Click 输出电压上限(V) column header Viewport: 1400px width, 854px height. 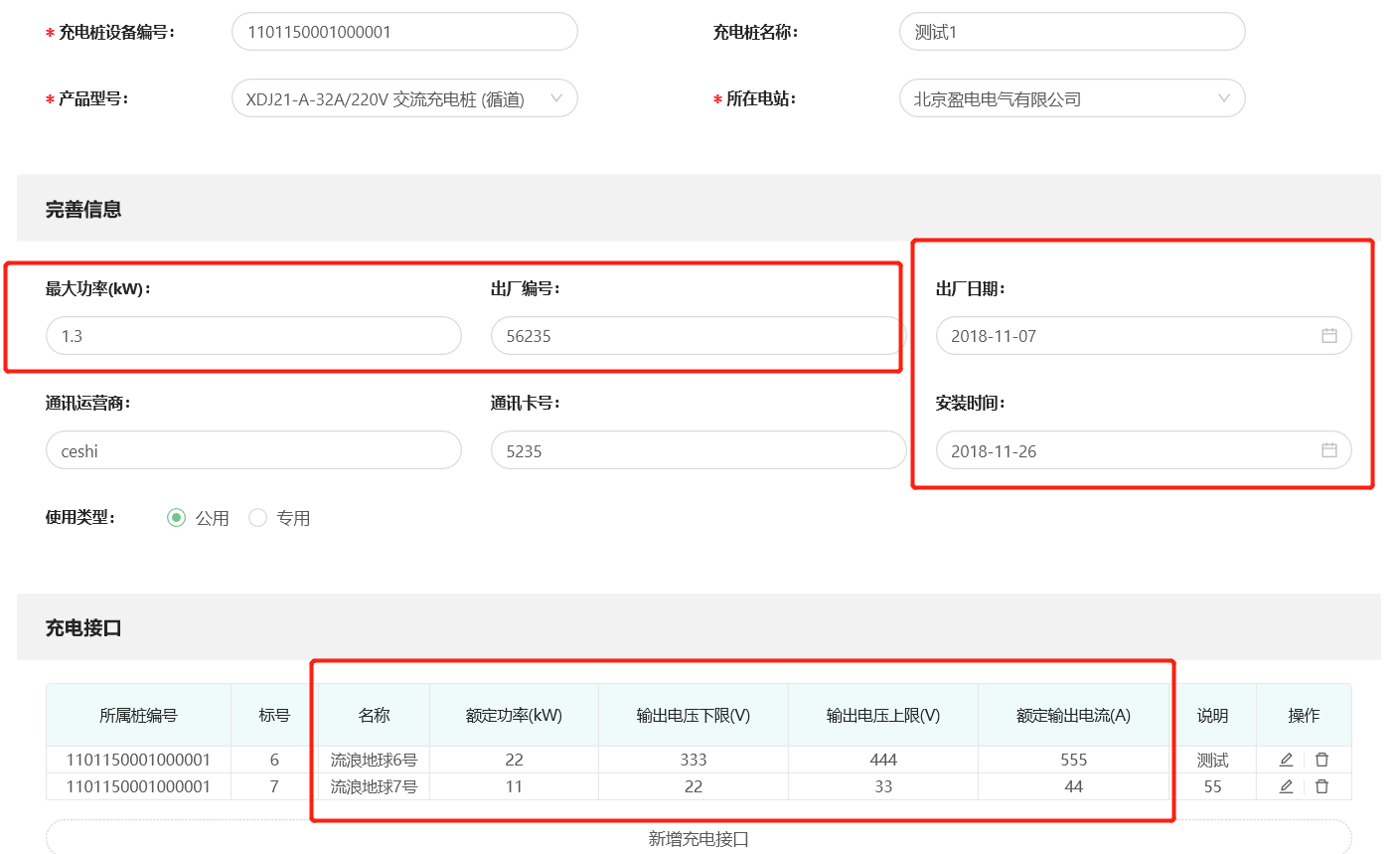[883, 715]
